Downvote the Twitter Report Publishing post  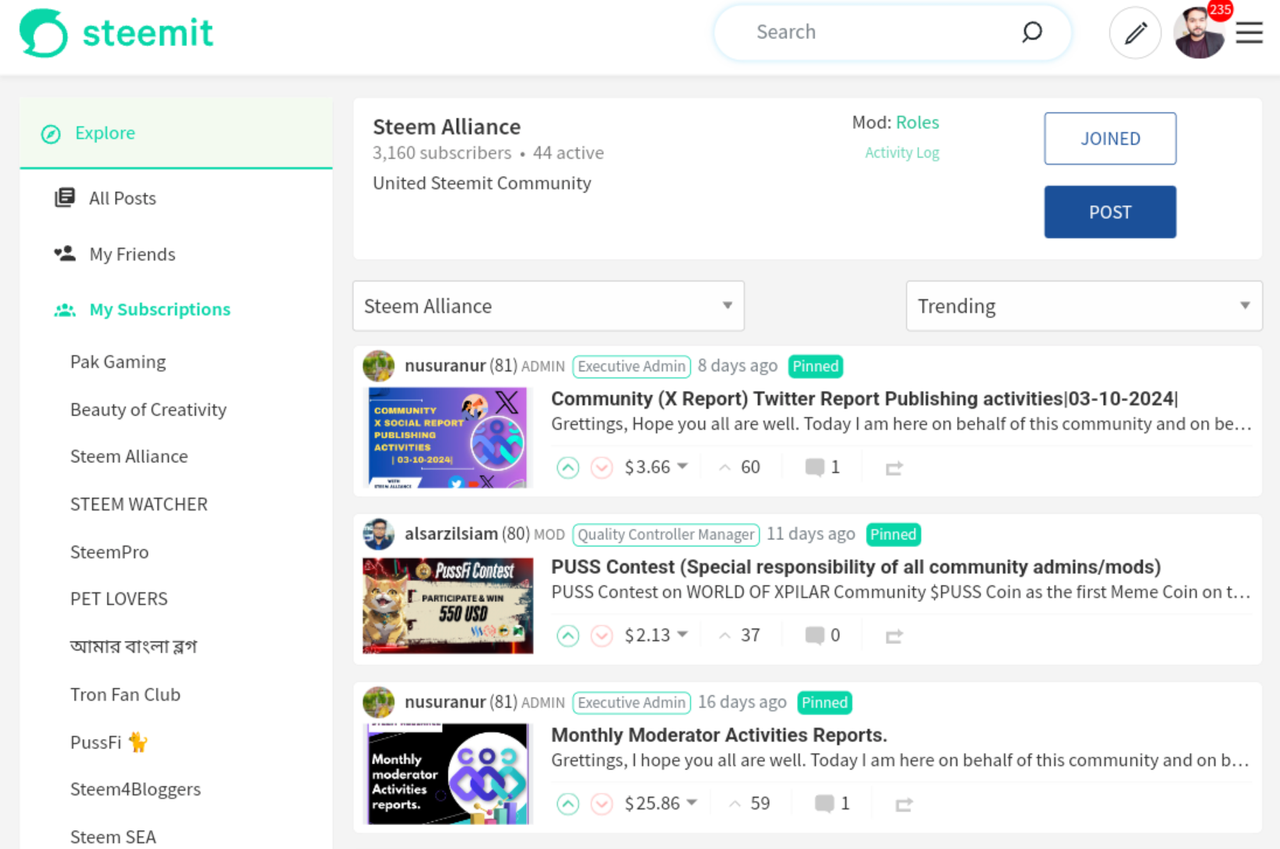pos(601,467)
